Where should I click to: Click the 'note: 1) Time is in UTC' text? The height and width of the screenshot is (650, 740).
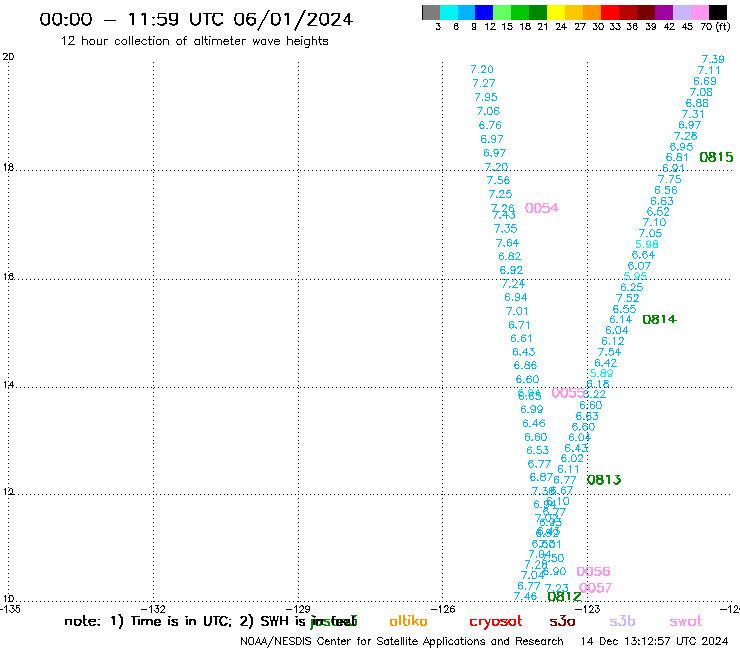click(x=148, y=621)
